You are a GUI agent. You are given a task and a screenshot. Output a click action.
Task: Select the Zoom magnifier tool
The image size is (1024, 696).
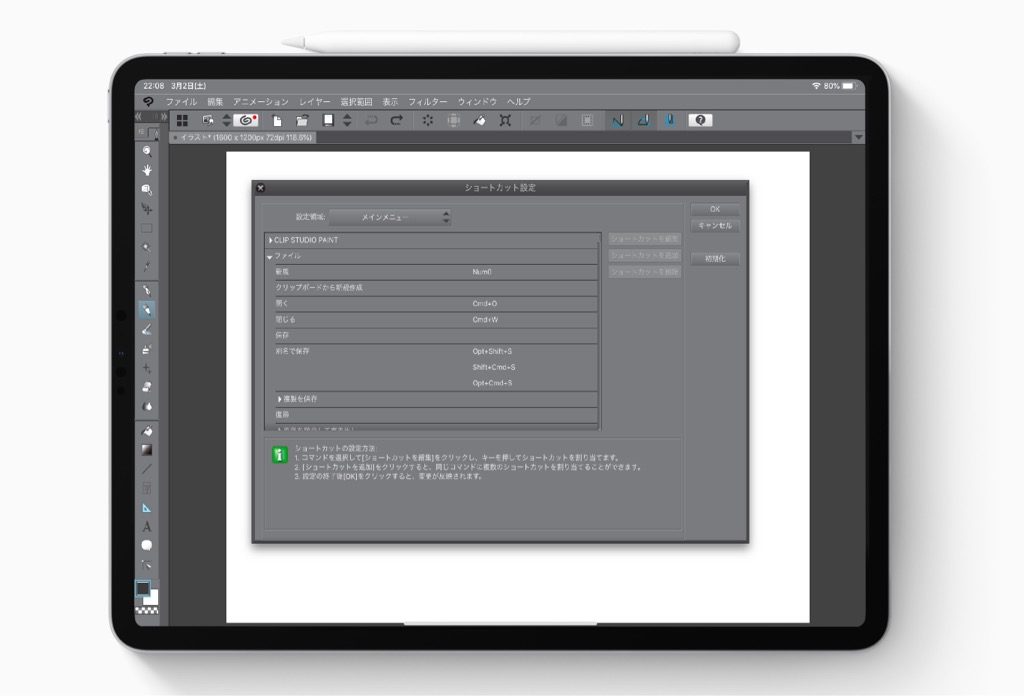click(x=147, y=151)
